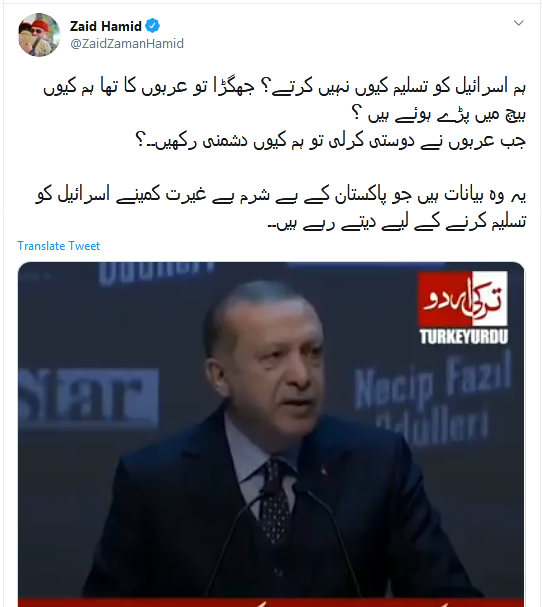Image resolution: width=543 pixels, height=607 pixels.
Task: Click the red caption bar at video bottom
Action: click(271, 602)
